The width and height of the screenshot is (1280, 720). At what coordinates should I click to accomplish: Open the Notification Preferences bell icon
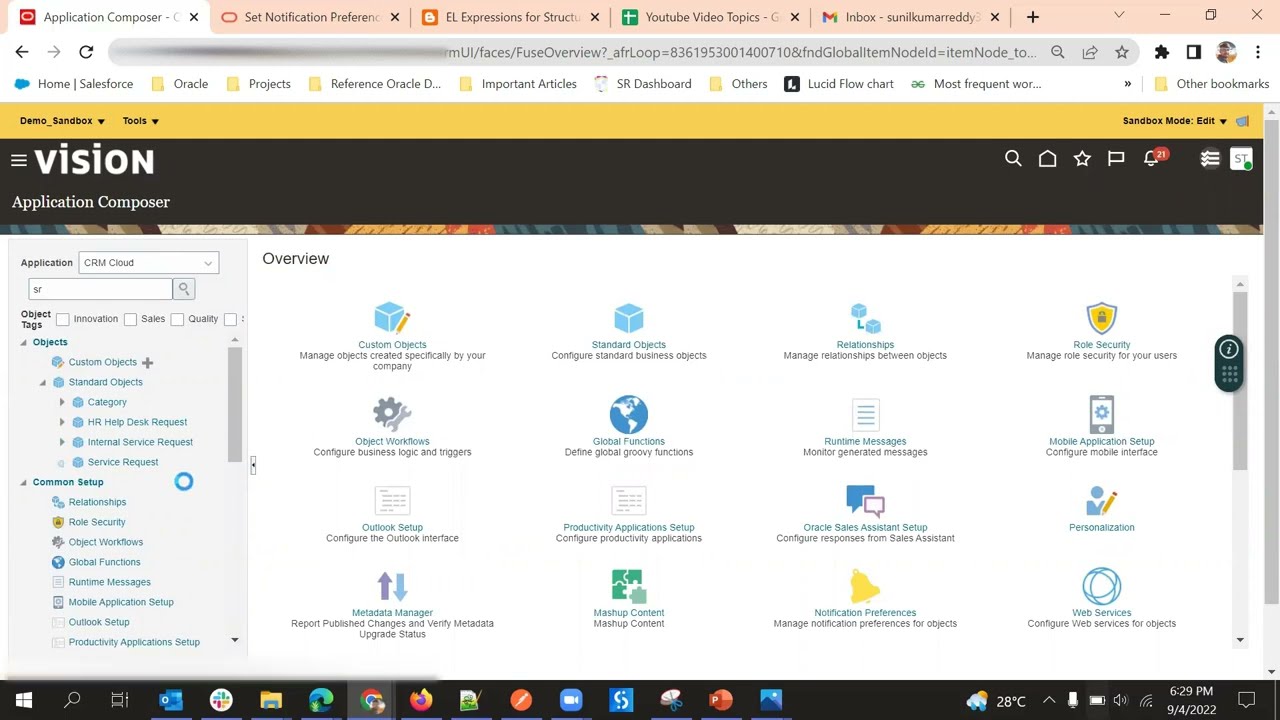(865, 587)
